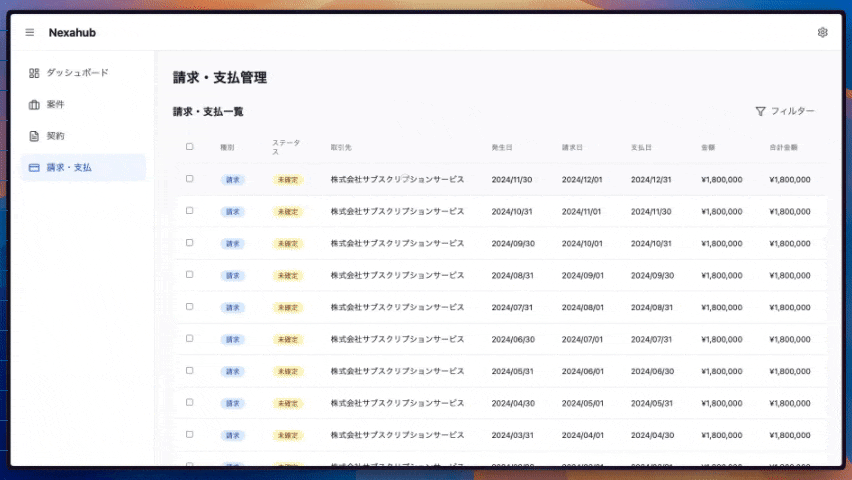Open the 2024/06/30 row's 取引先 name
852x480 pixels.
tap(397, 340)
